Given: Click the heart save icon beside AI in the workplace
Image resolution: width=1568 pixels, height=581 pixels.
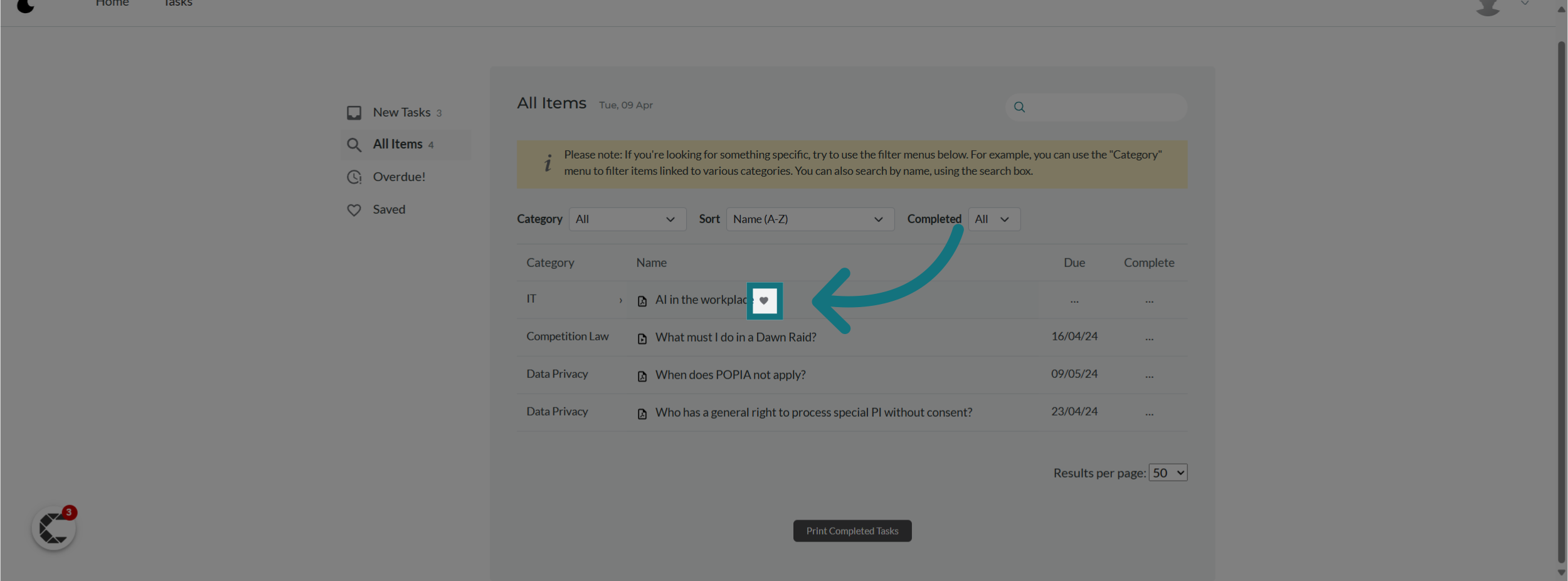Looking at the screenshot, I should click(x=764, y=301).
